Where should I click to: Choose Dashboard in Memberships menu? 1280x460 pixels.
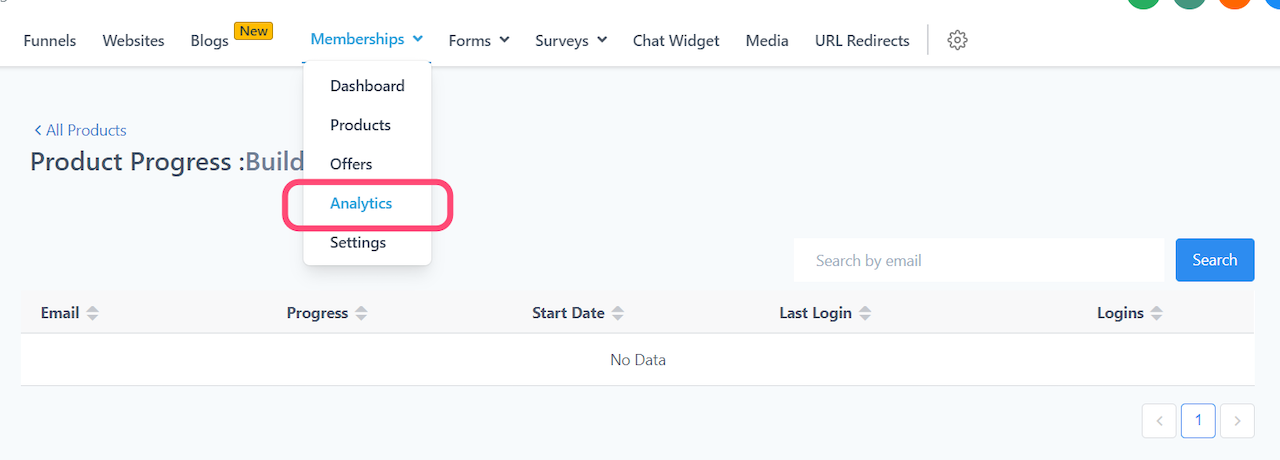pos(367,86)
